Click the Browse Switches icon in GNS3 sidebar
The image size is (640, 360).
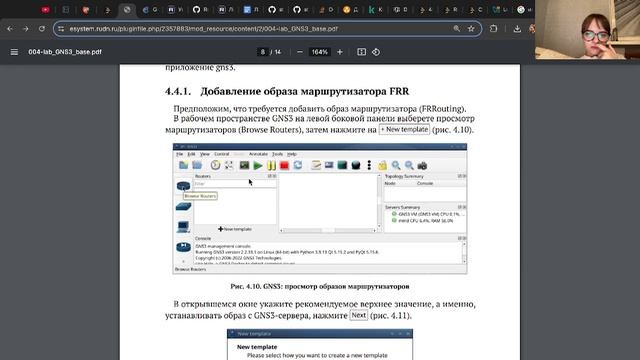(183, 207)
